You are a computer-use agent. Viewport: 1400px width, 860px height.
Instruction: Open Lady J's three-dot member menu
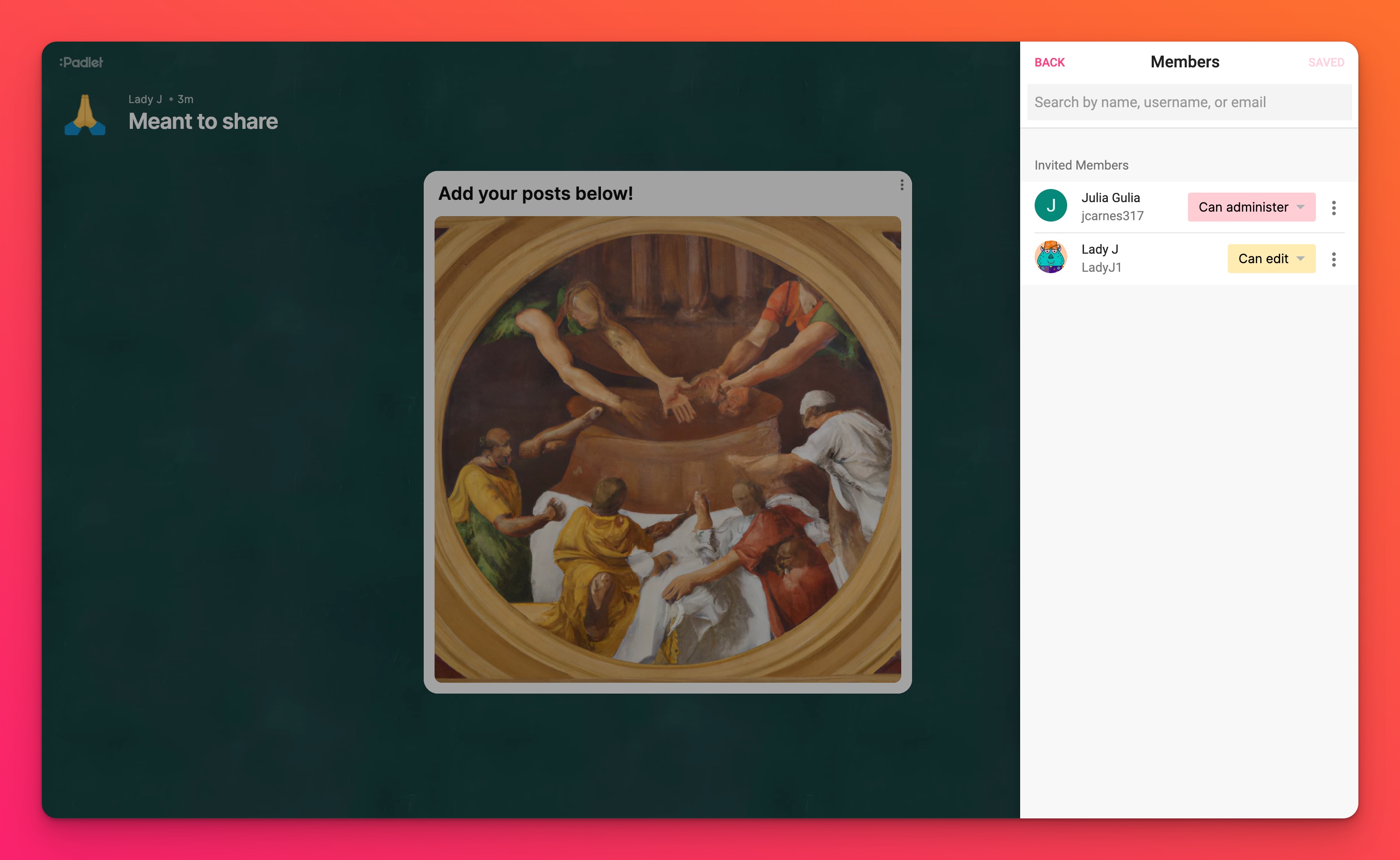1334,260
